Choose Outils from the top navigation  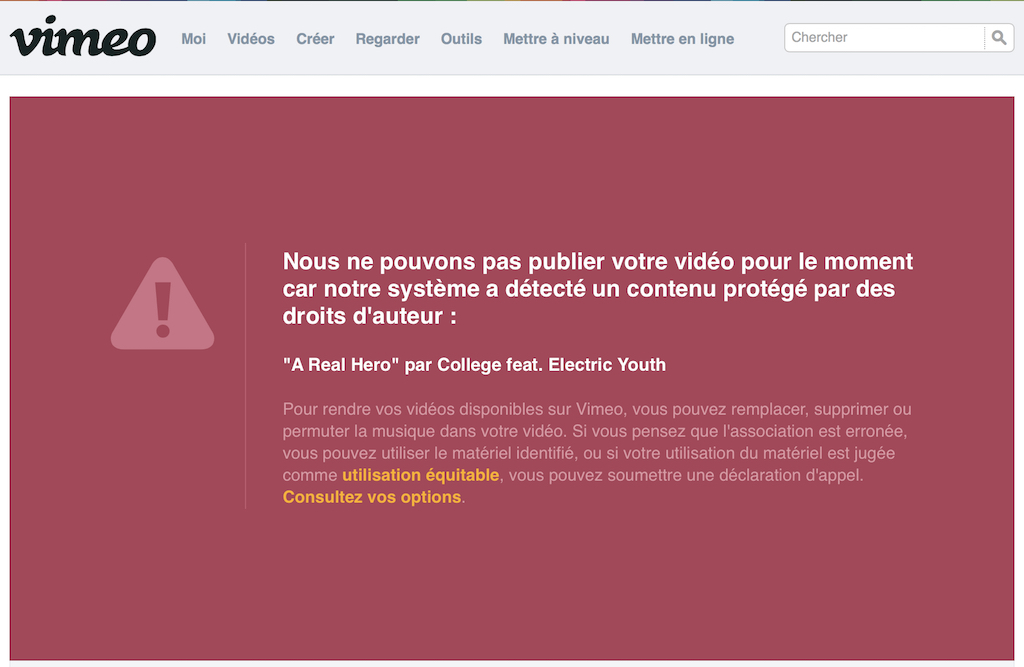[461, 39]
